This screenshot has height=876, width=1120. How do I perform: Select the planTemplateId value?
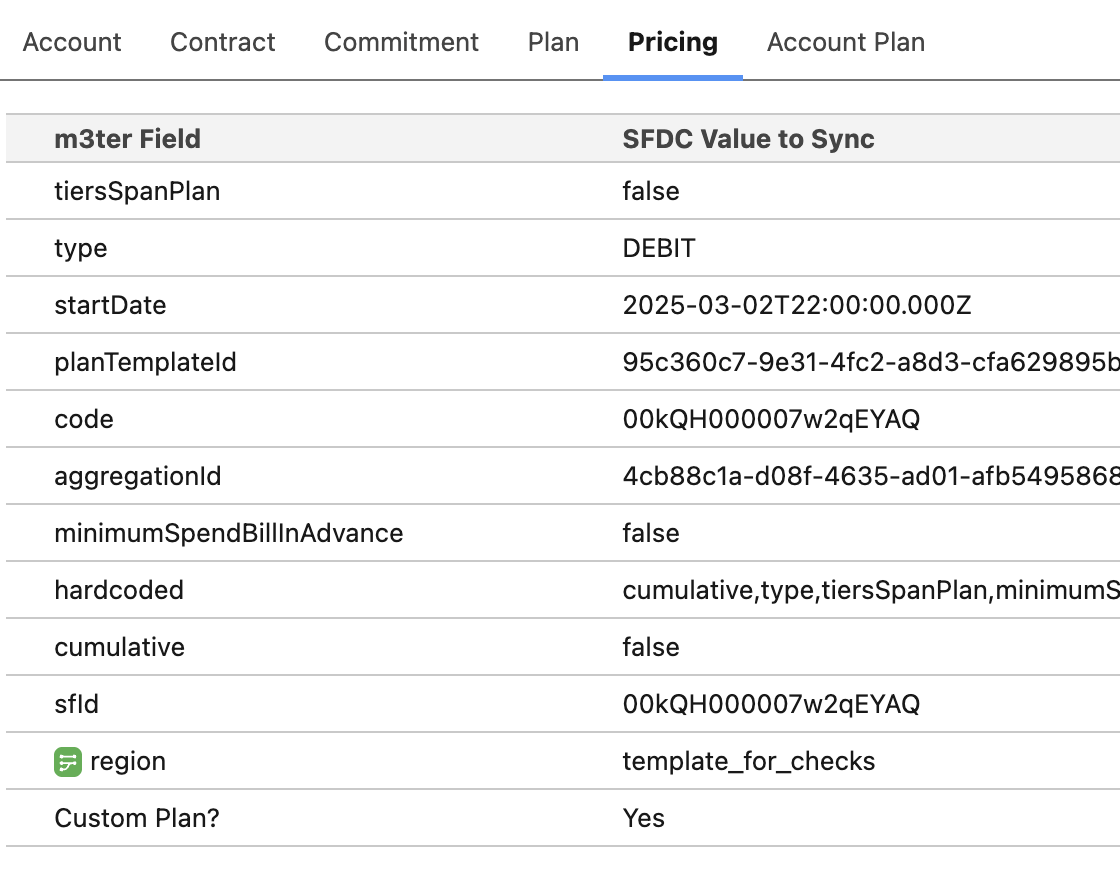(870, 362)
